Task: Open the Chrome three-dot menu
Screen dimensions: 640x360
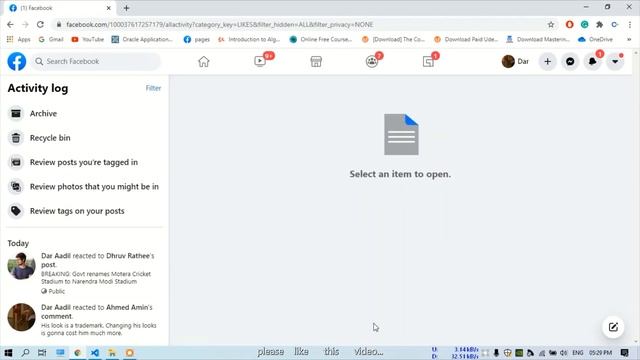Action: coord(630,24)
